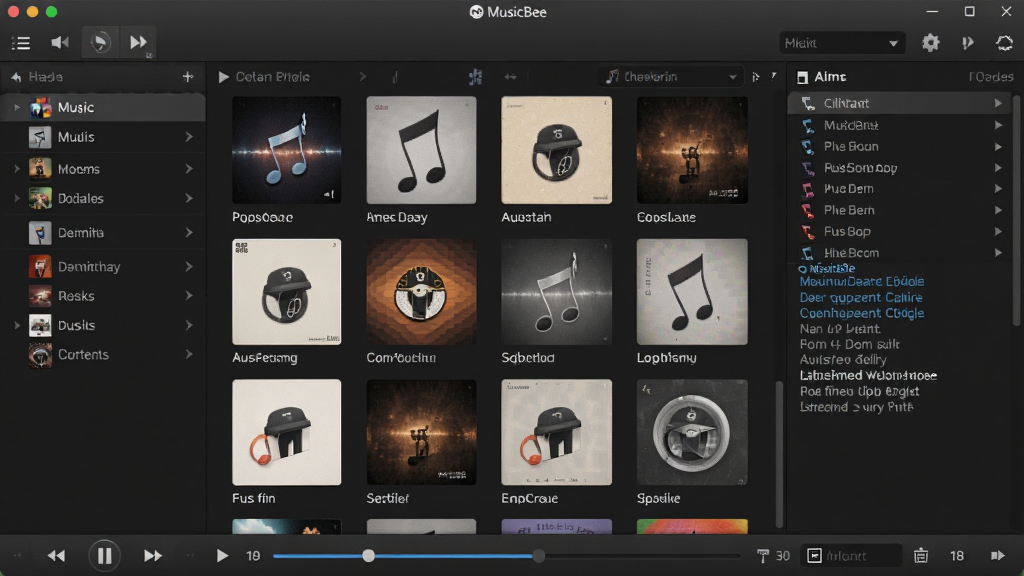Open the Mudis row chevron
This screenshot has width=1024, height=576.
click(189, 136)
